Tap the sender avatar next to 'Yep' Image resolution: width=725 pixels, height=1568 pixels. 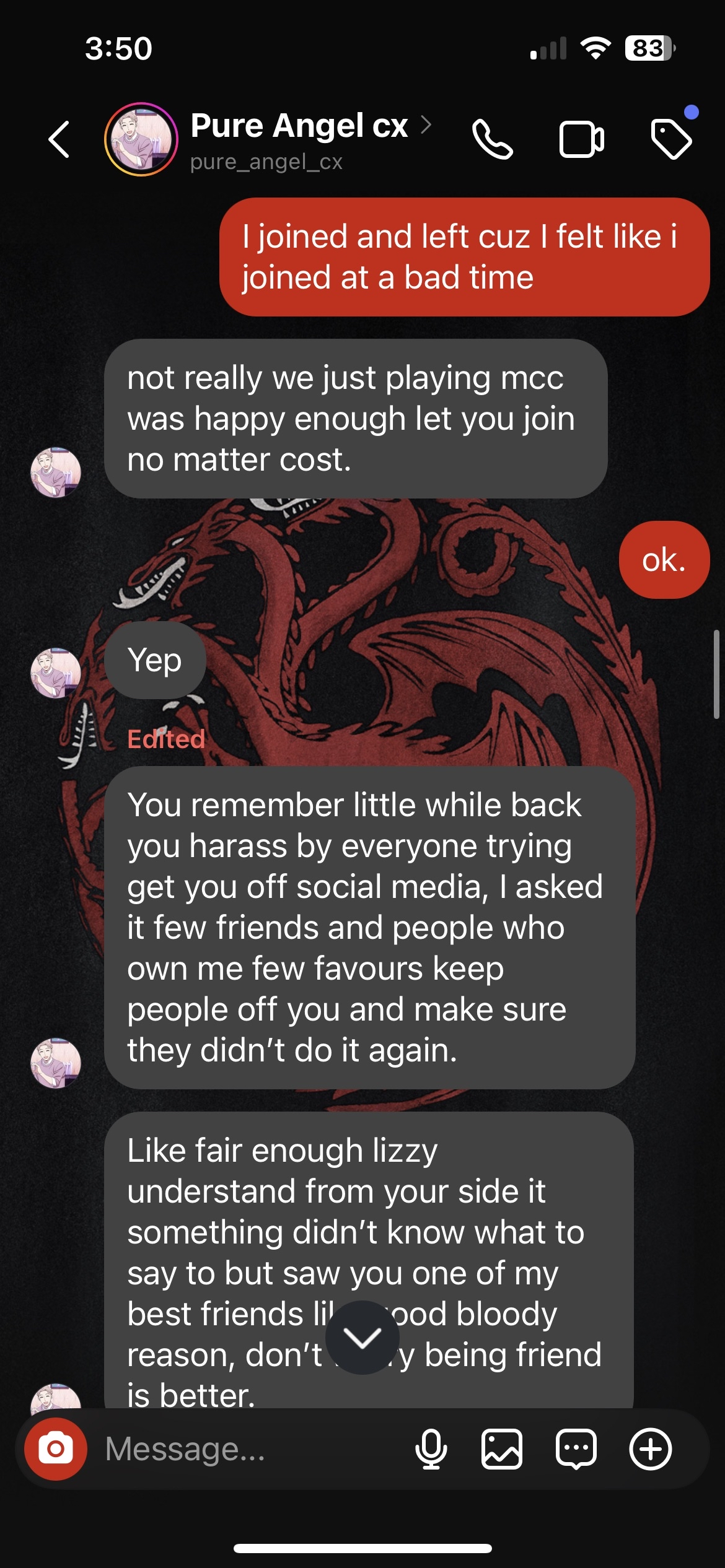(x=56, y=673)
